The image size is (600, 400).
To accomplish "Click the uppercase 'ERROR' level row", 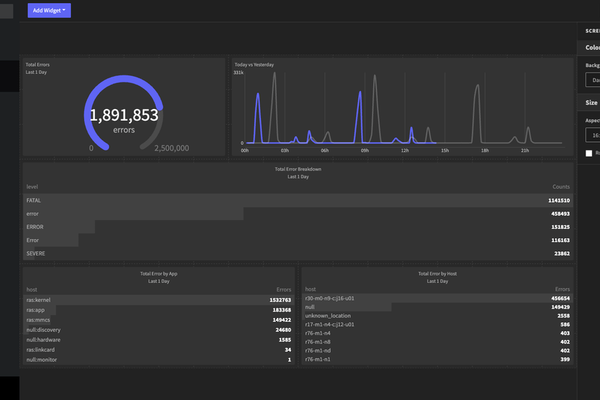I will (298, 227).
